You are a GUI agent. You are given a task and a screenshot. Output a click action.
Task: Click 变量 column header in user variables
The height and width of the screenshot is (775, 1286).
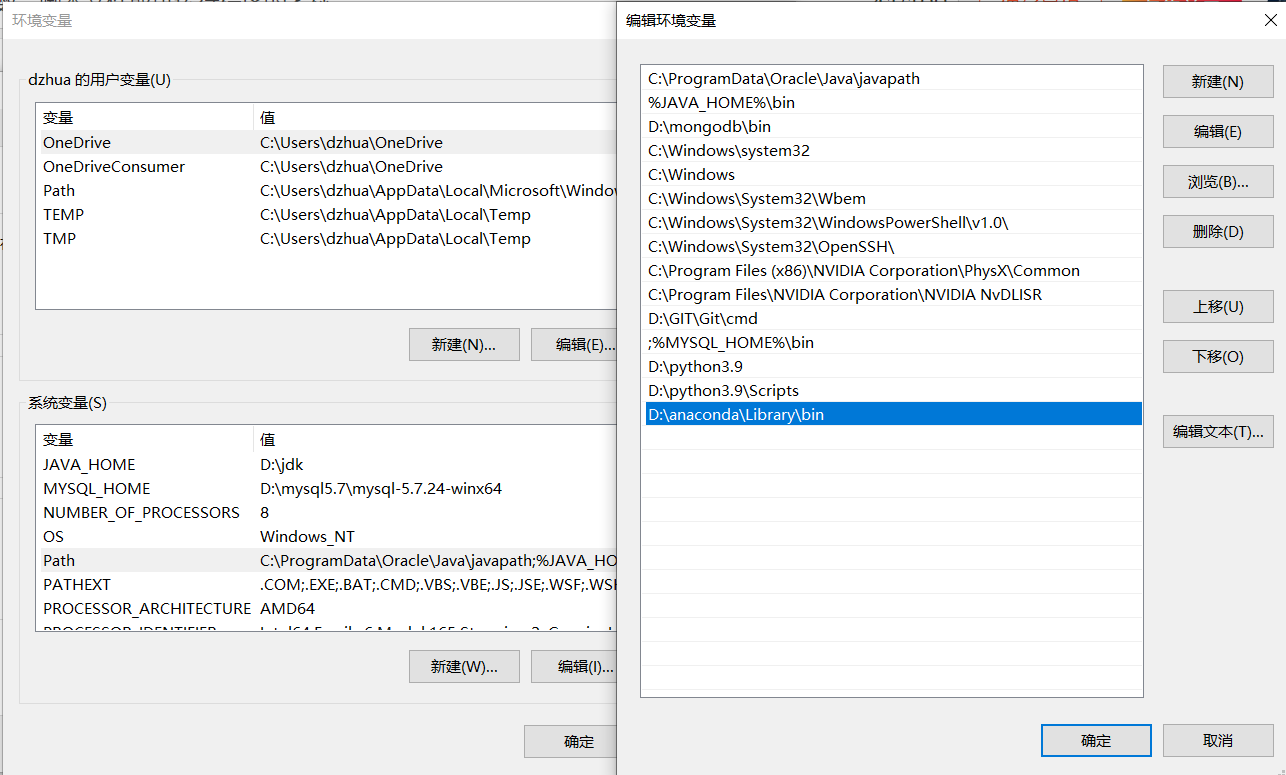click(145, 117)
